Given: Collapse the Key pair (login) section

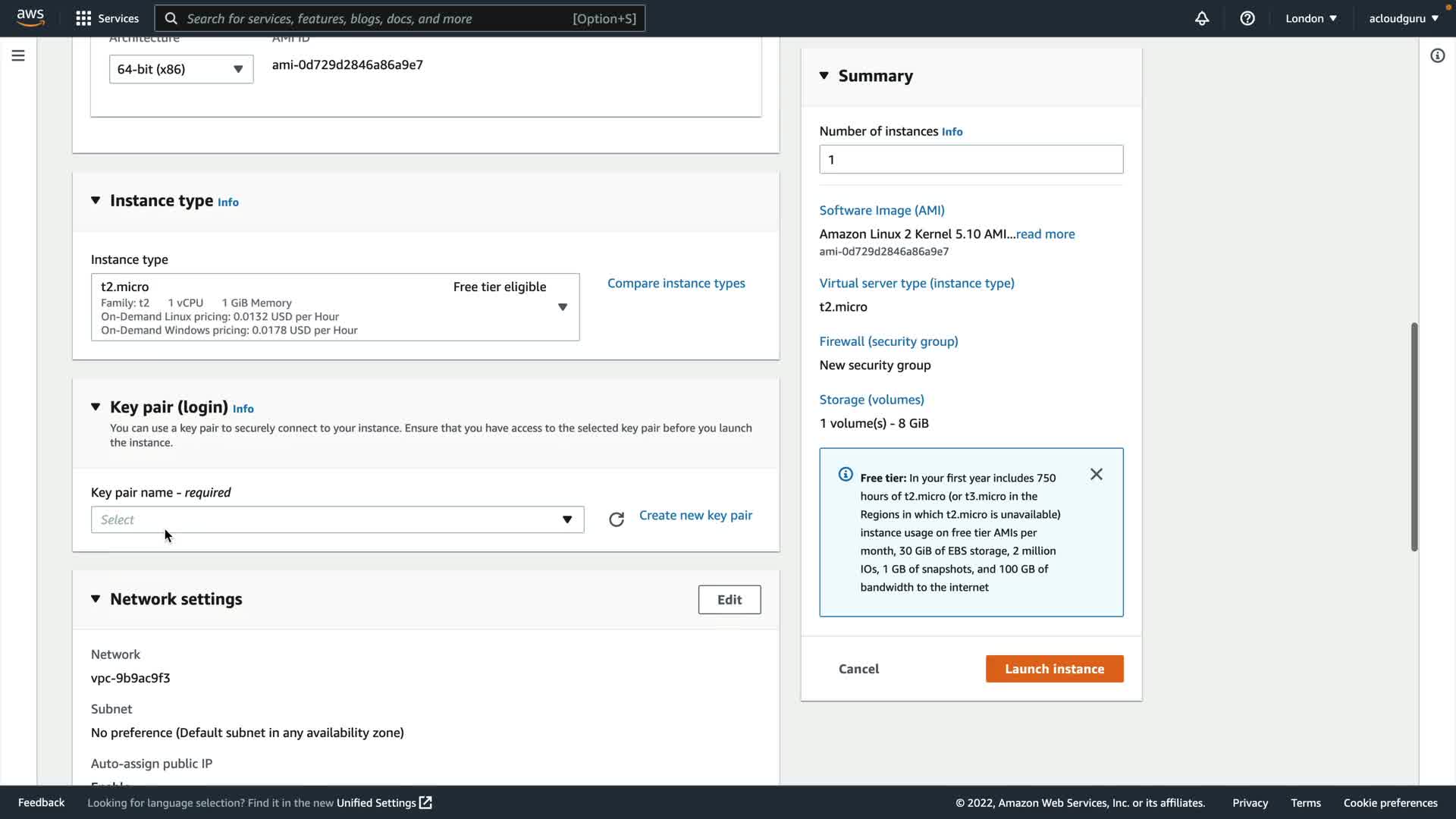Looking at the screenshot, I should coord(96,407).
